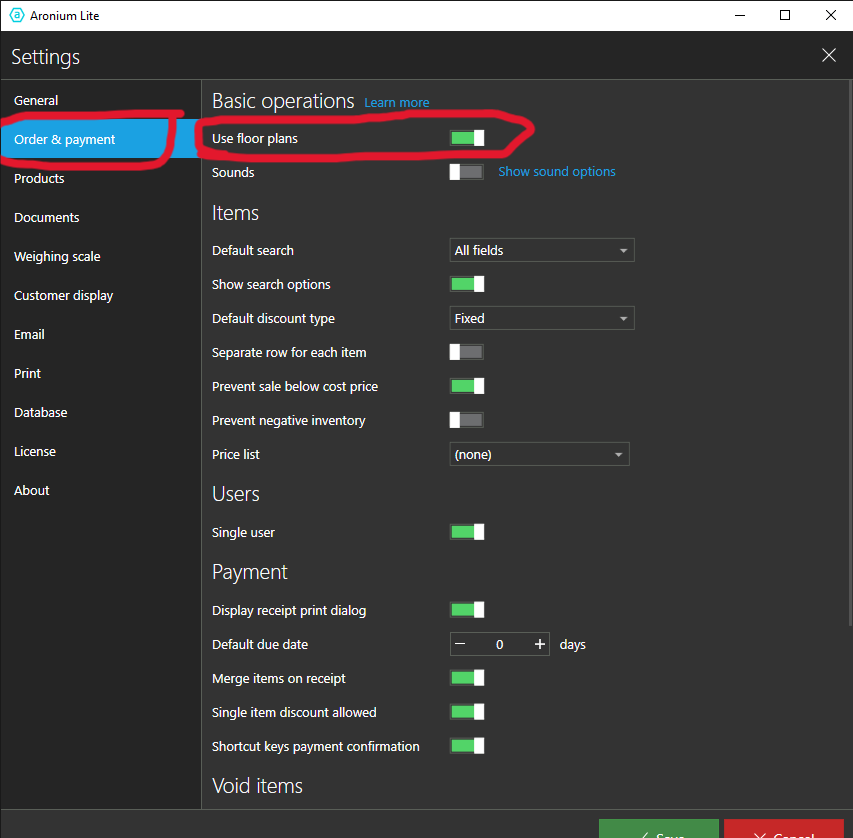Open the Weighing scale settings section
This screenshot has height=838, width=853.
click(x=57, y=256)
